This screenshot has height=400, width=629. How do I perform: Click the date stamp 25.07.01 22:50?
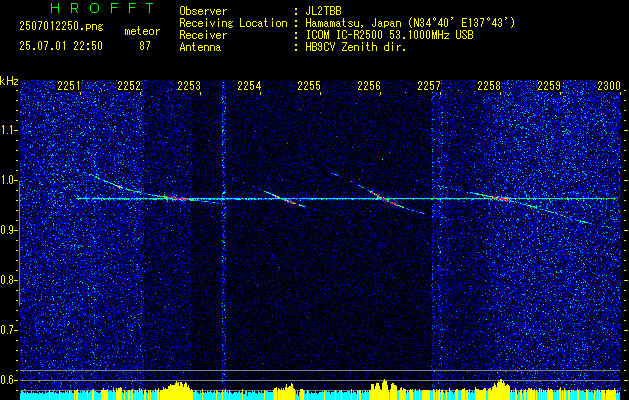61,46
